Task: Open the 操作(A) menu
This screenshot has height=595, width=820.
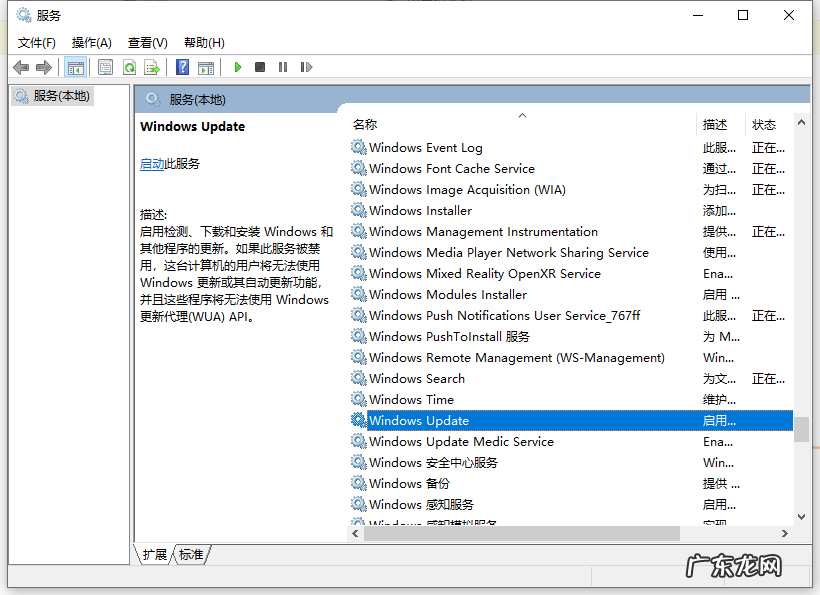Action: click(91, 42)
